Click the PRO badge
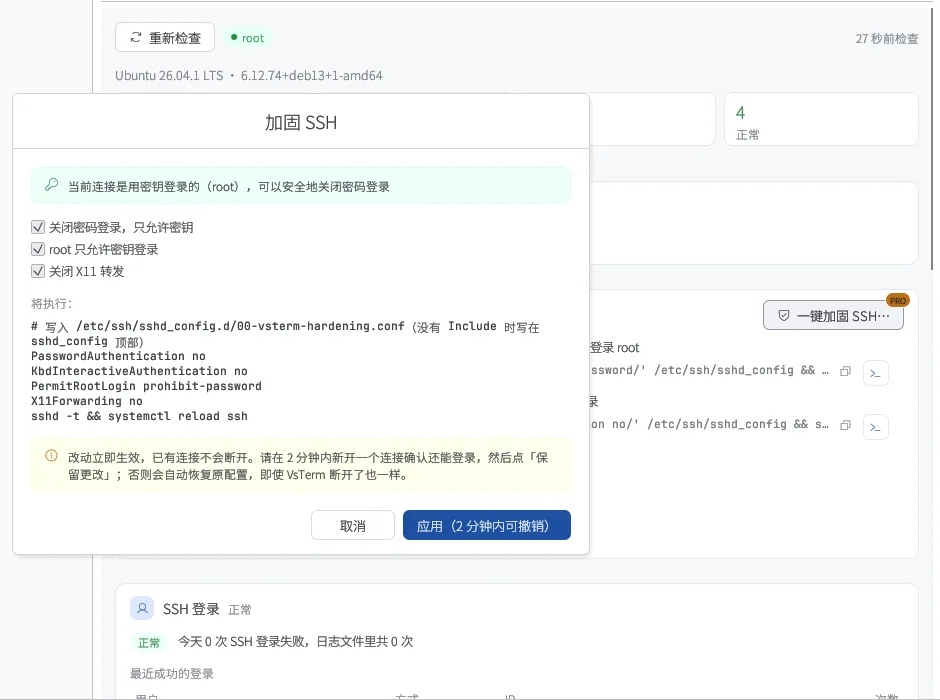Viewport: 940px width, 700px height. tap(897, 300)
